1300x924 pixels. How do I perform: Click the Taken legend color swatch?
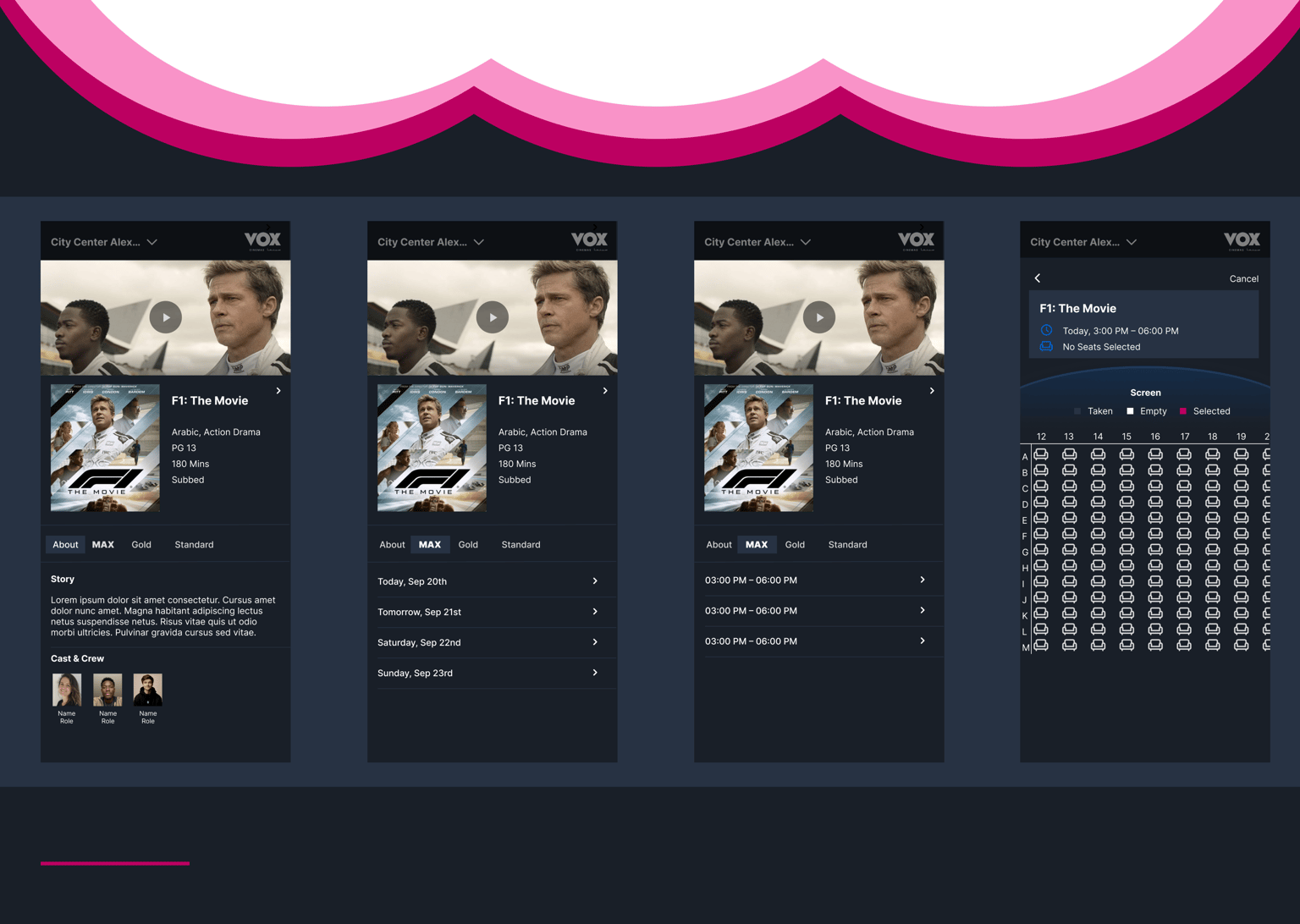point(1077,411)
